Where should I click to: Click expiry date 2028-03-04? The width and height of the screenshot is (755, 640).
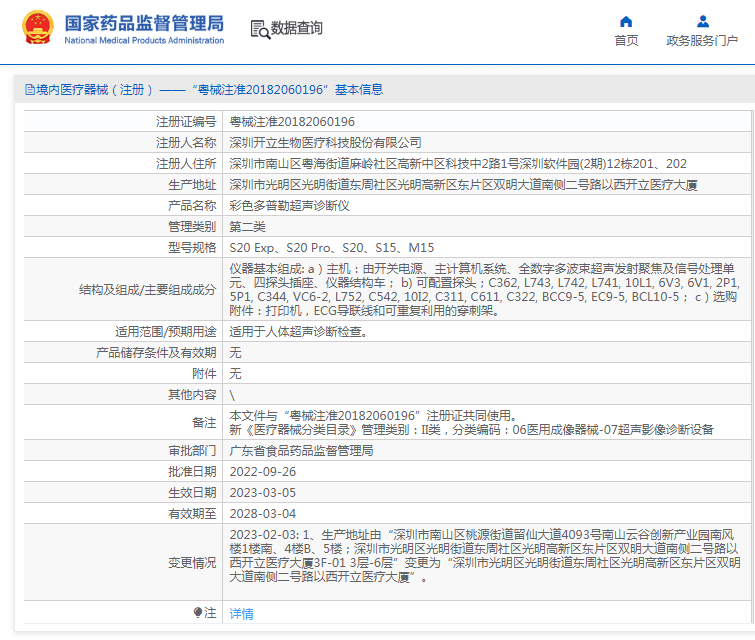tap(263, 514)
